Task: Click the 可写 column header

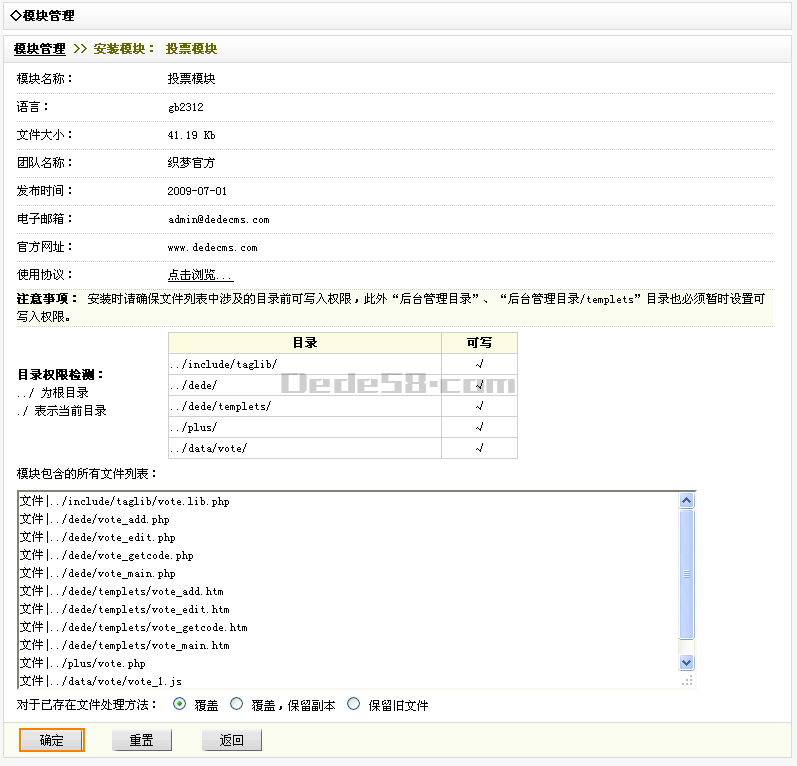Action: pyautogui.click(x=479, y=343)
